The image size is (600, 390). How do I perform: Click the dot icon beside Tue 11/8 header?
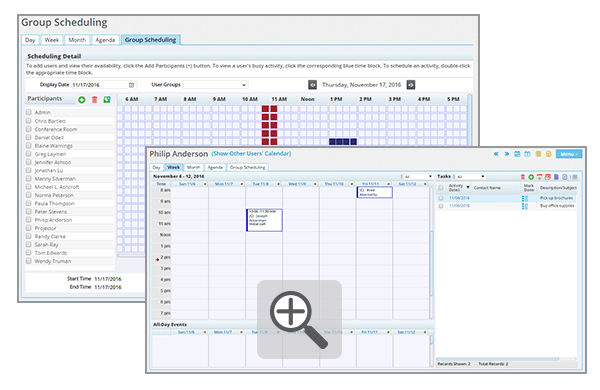279,184
